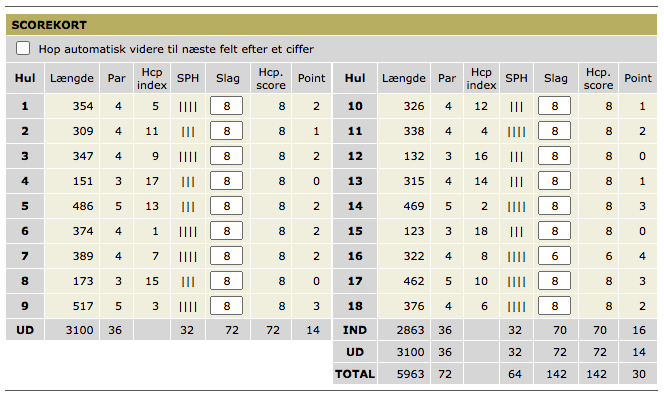Click hole 1 length 354

(x=83, y=106)
